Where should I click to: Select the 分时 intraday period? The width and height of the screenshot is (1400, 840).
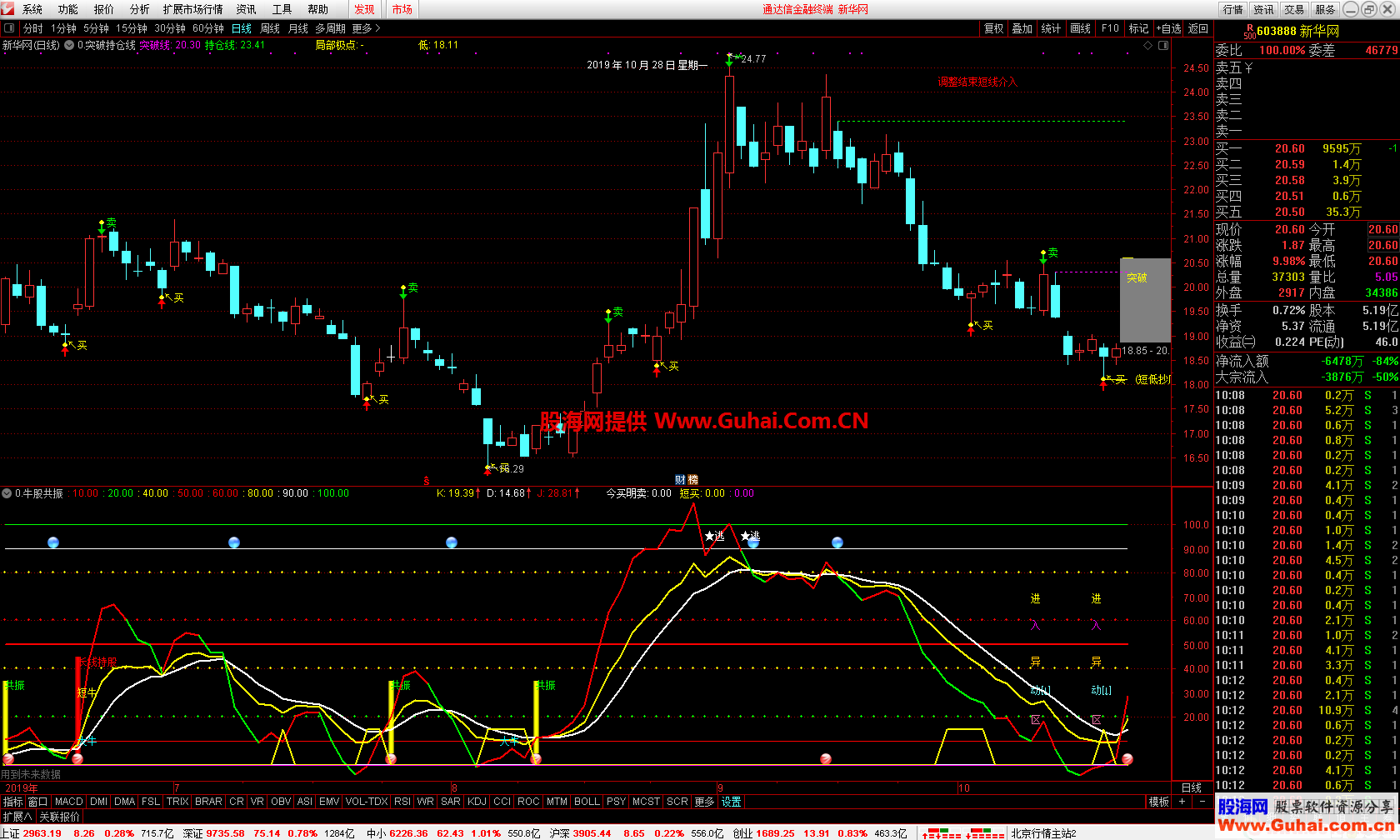pos(33,28)
